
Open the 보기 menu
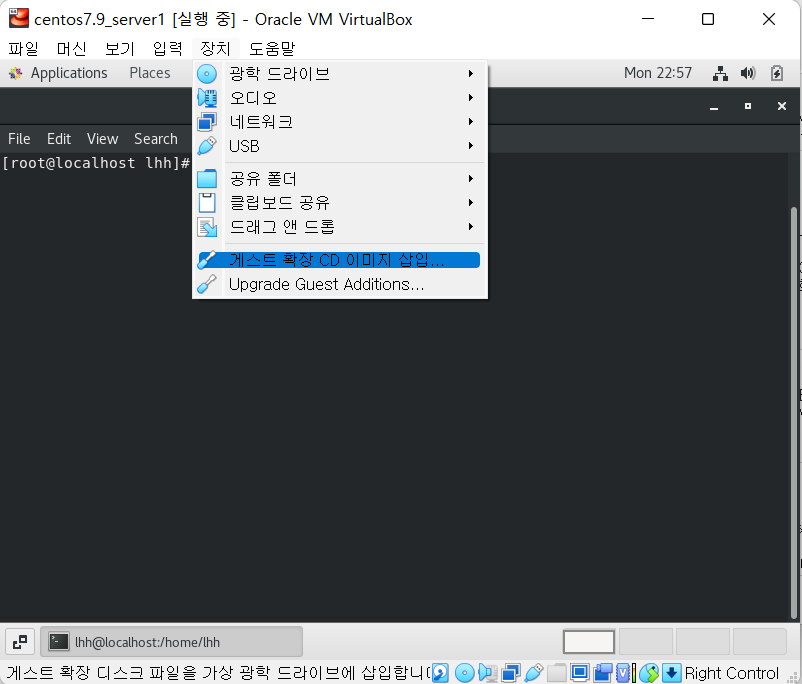point(120,49)
